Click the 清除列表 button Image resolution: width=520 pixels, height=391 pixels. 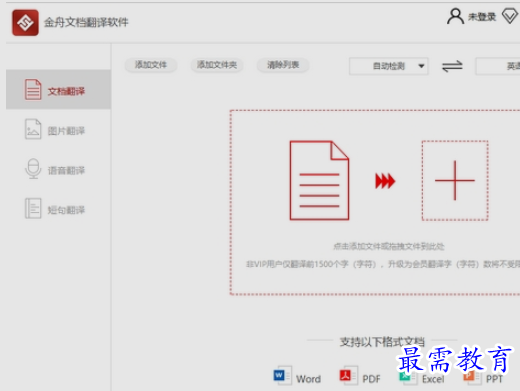283,65
